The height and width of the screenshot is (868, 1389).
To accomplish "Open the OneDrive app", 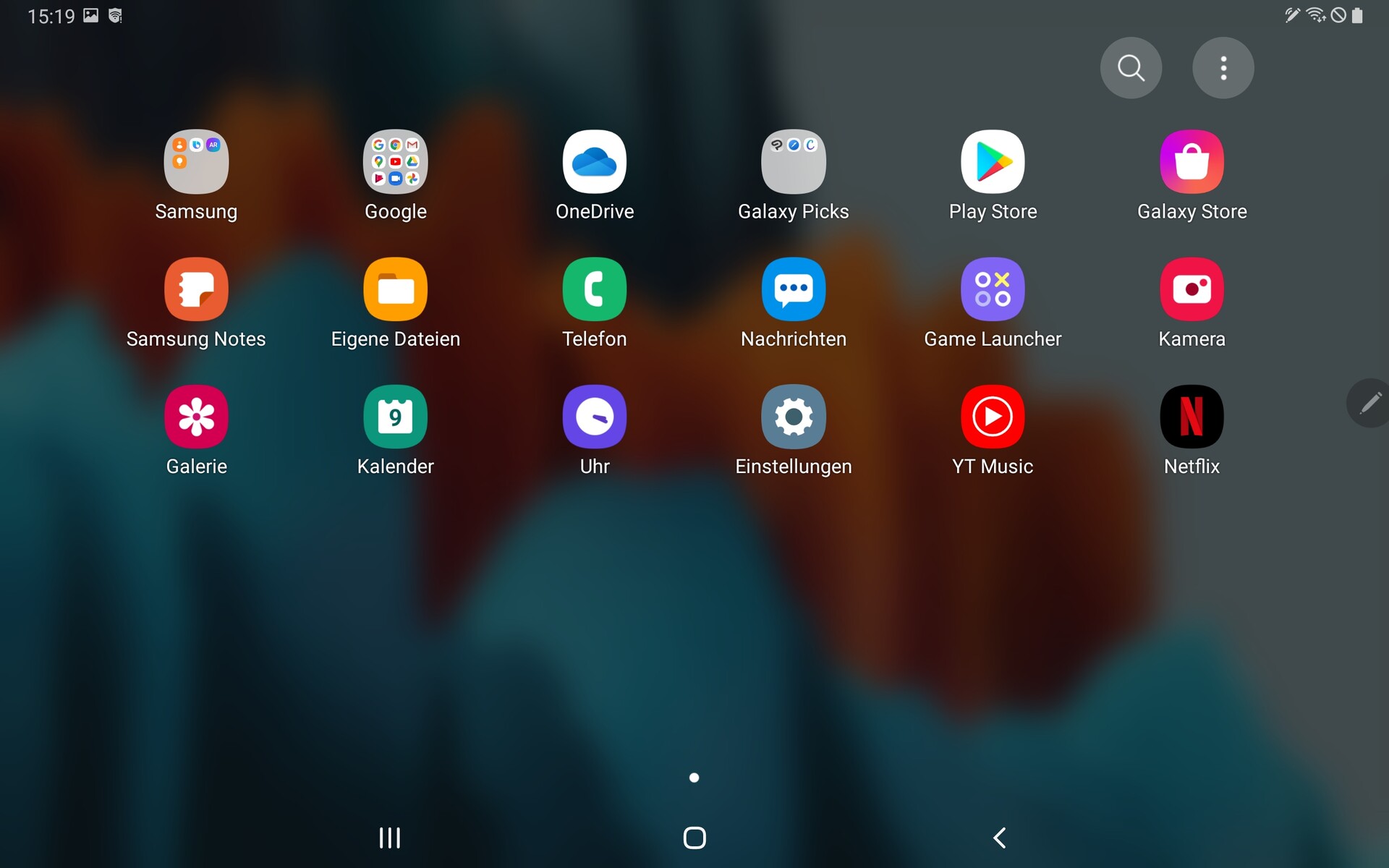I will (594, 162).
